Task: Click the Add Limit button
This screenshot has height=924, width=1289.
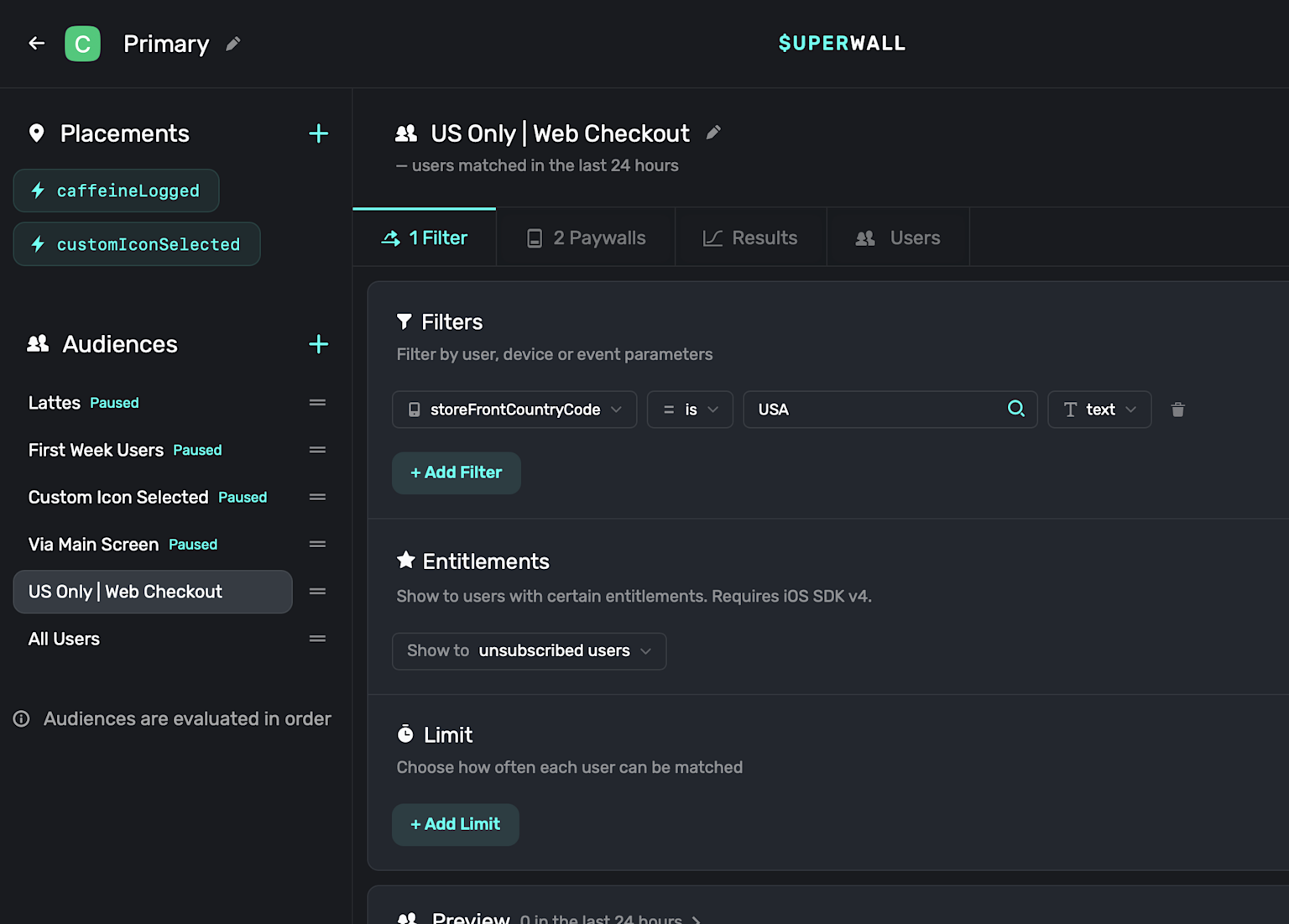Action: click(455, 825)
